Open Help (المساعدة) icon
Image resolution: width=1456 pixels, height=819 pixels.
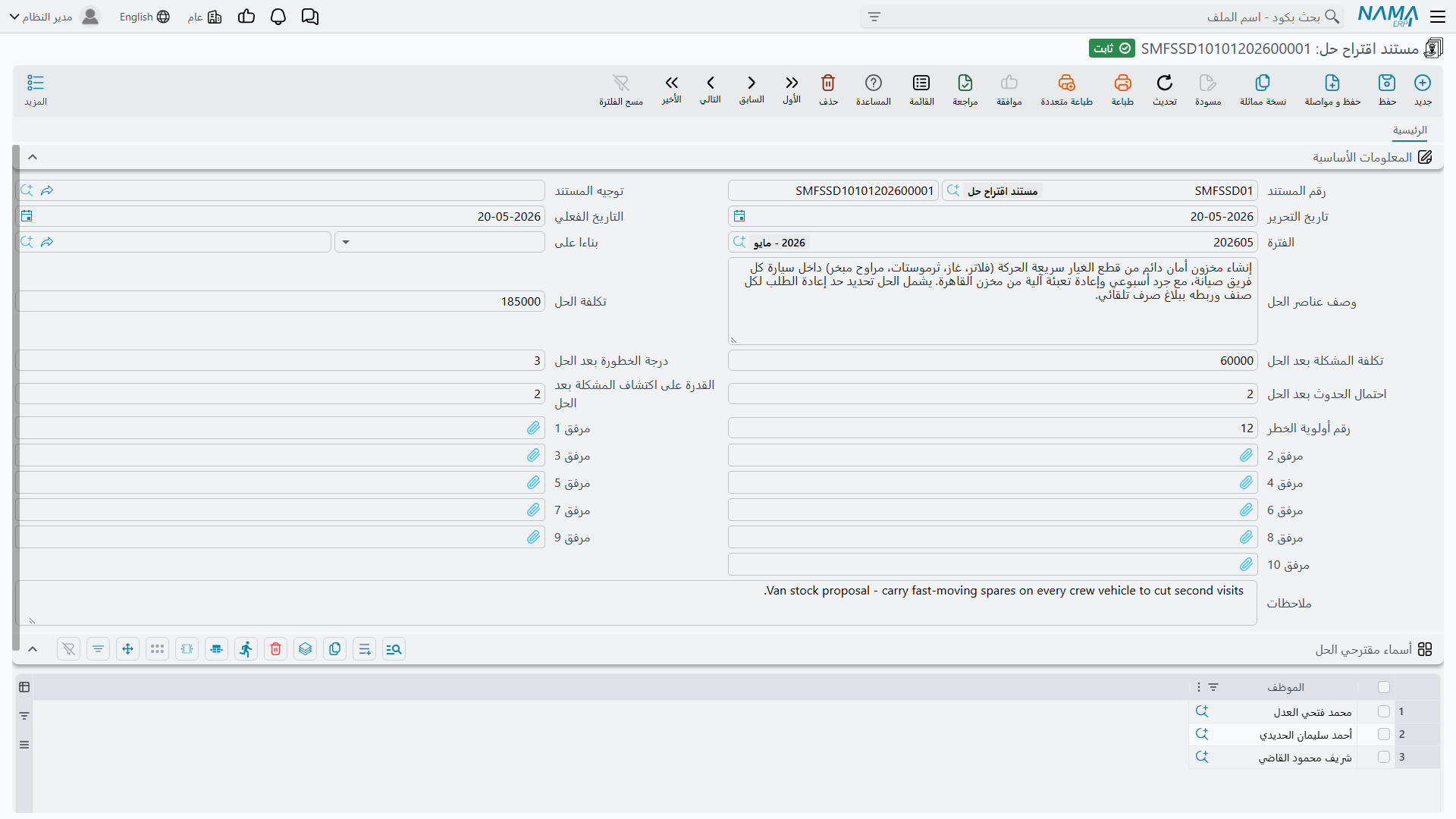click(874, 83)
